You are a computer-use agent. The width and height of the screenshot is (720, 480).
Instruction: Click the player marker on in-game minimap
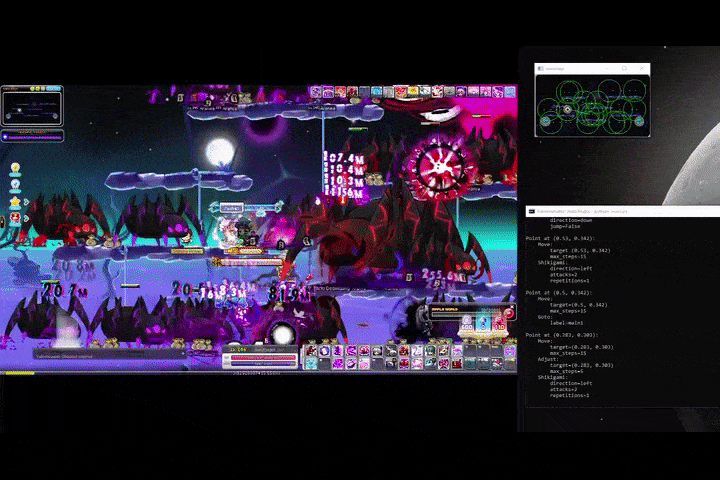[19, 110]
